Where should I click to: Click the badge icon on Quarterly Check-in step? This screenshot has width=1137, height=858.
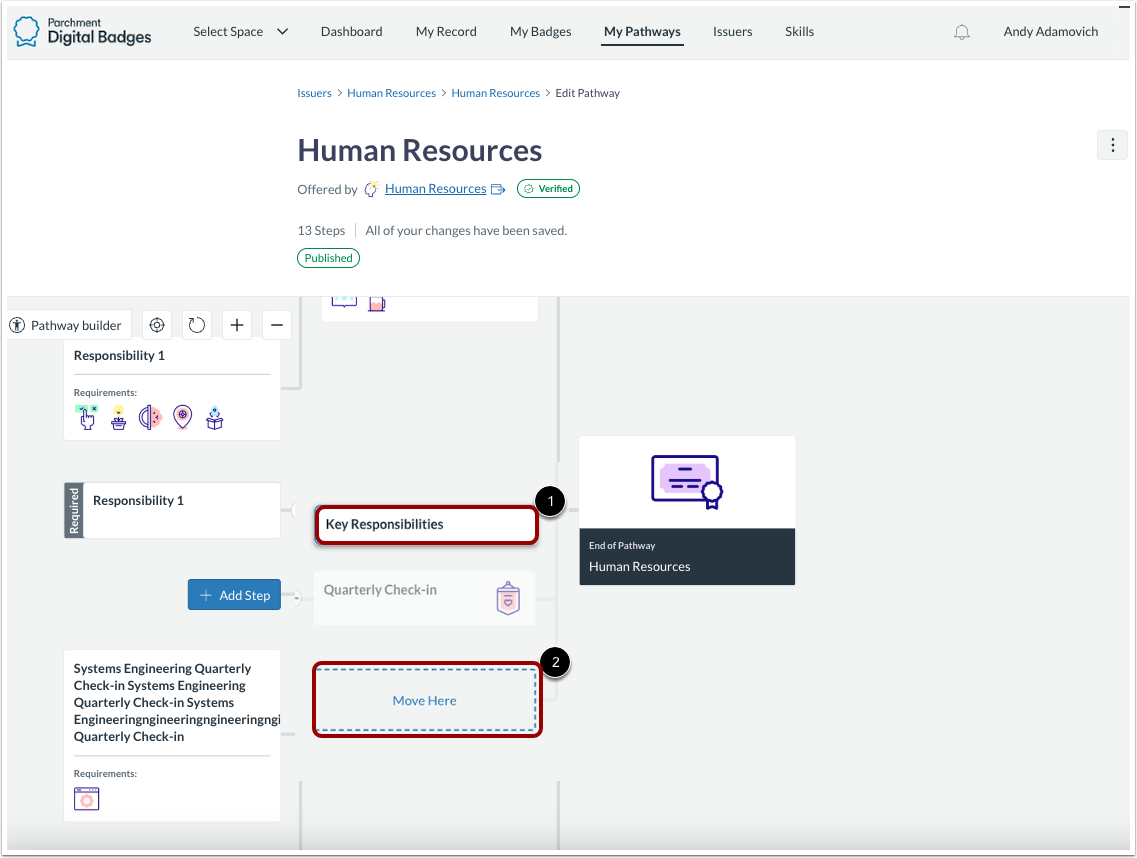click(508, 597)
